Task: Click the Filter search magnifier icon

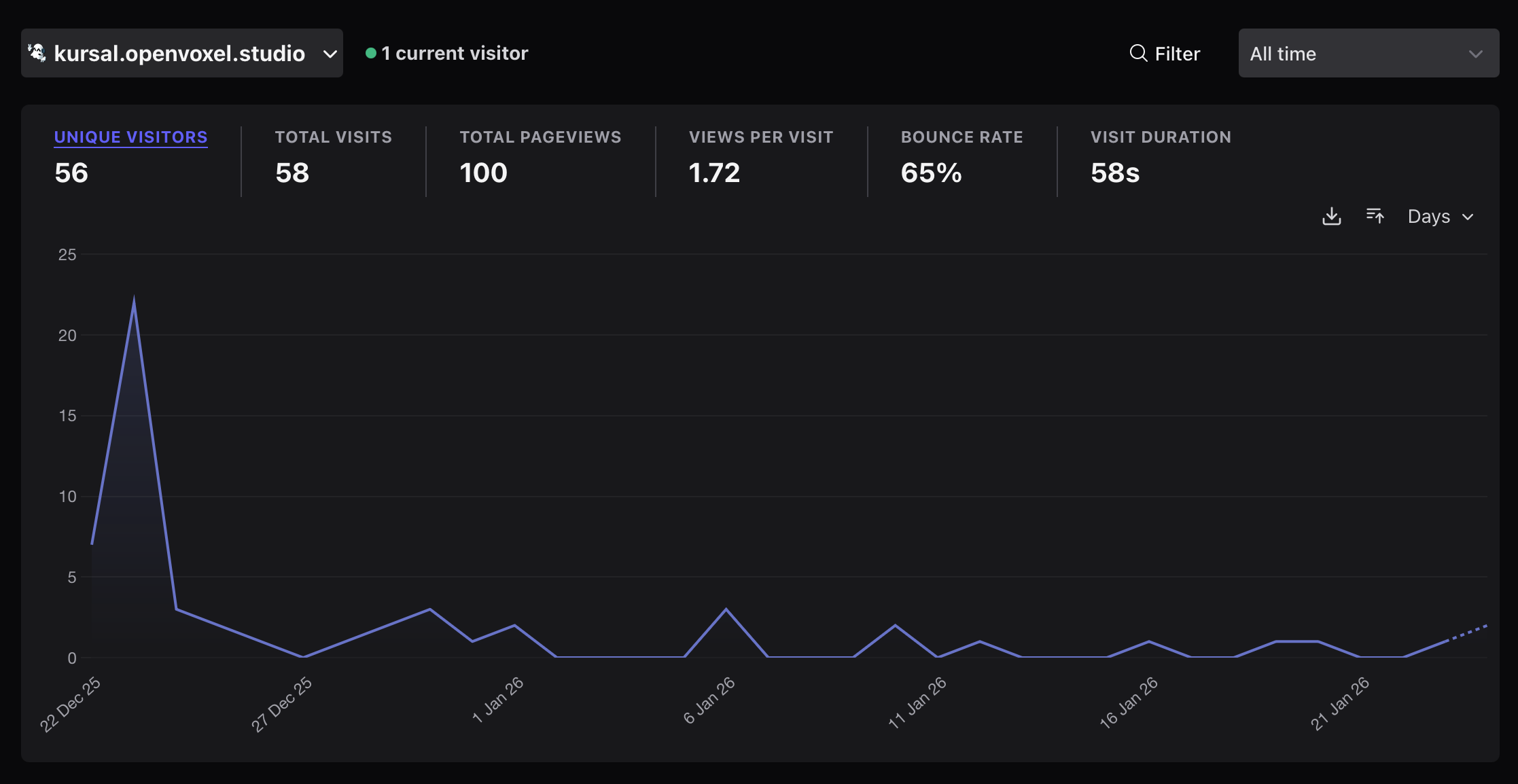Action: pyautogui.click(x=1138, y=53)
